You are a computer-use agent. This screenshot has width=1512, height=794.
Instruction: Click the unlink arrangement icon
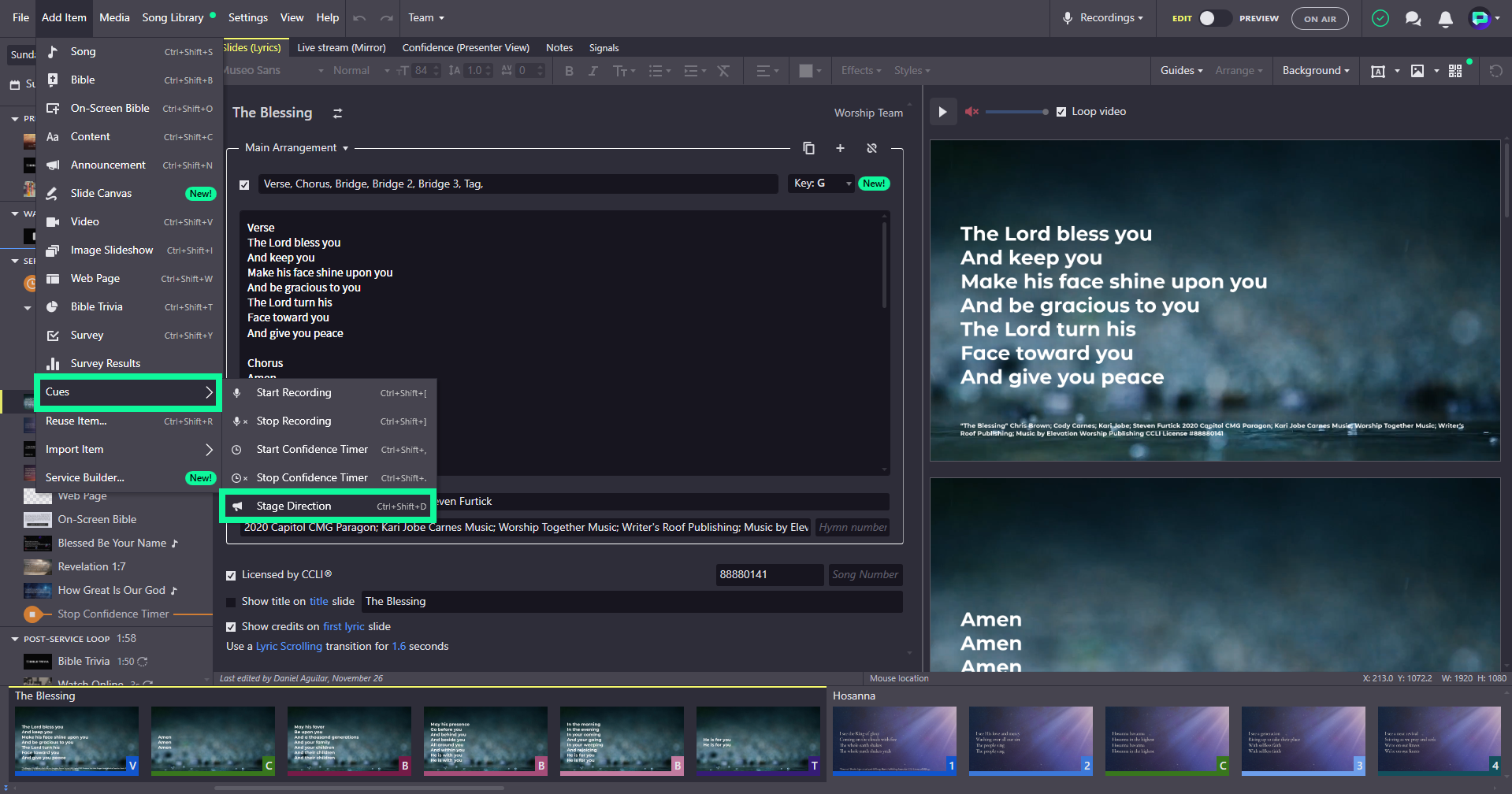871,148
